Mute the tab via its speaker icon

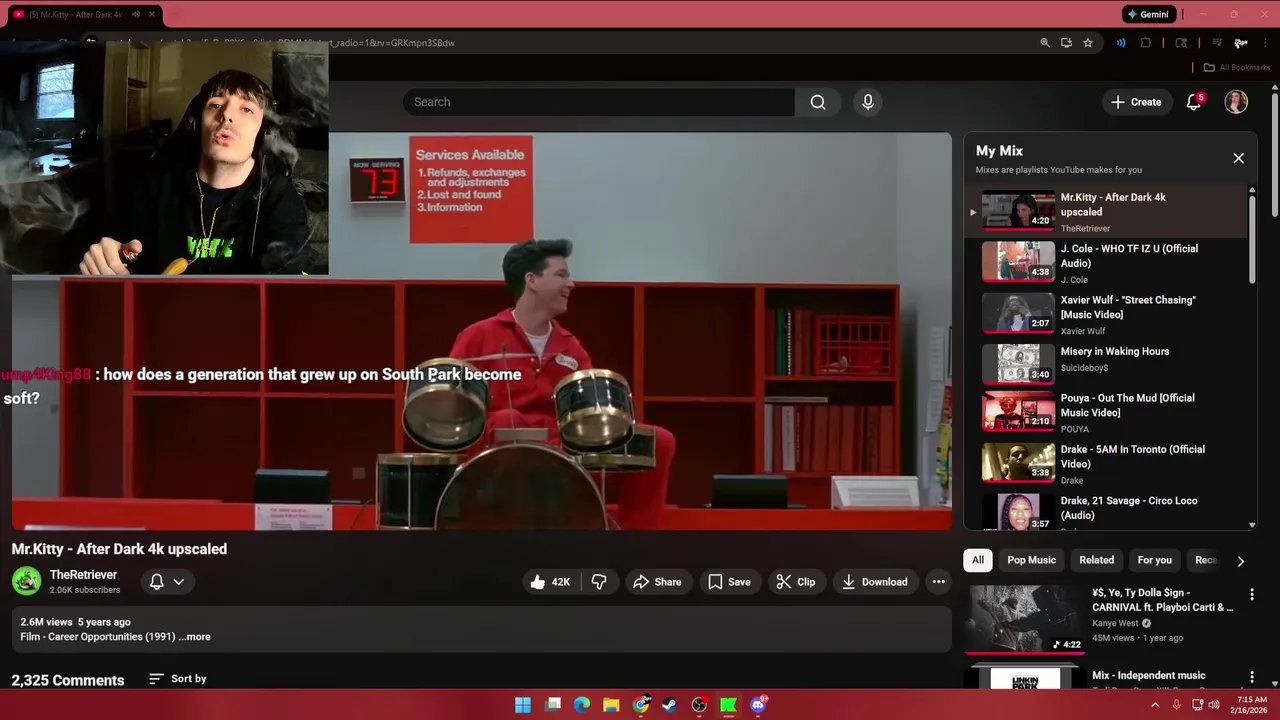[x=135, y=15]
